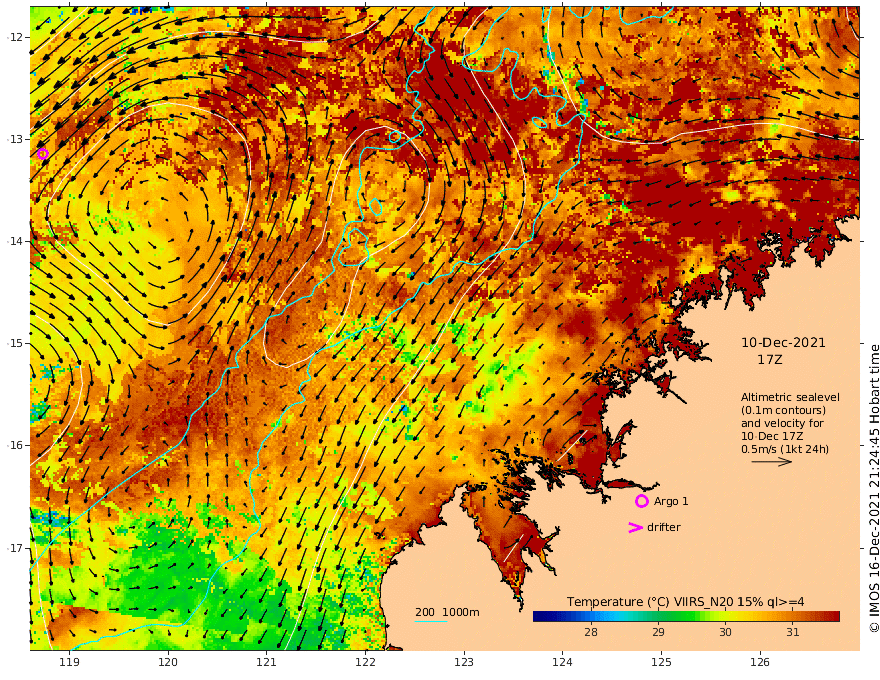Click the Argo 1 legend circle marker

pyautogui.click(x=641, y=501)
